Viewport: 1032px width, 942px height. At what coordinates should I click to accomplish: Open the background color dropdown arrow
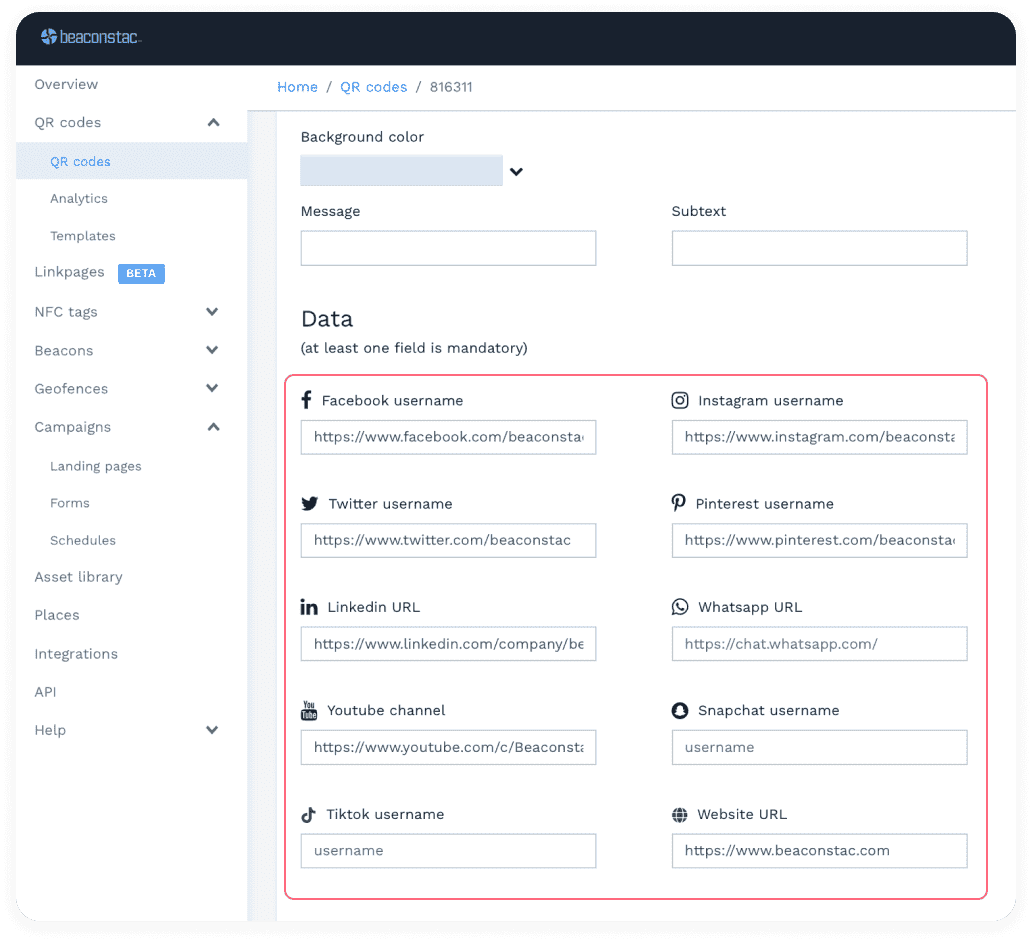point(516,172)
